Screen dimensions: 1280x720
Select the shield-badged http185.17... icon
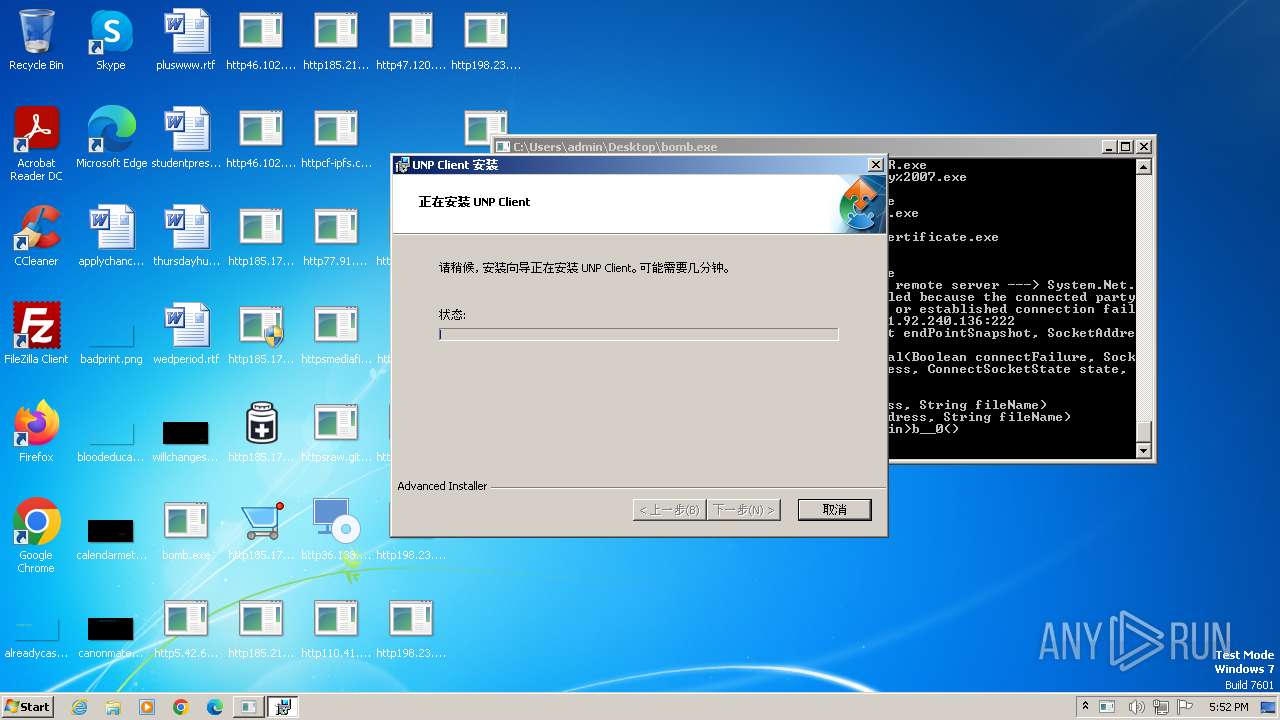tap(261, 334)
